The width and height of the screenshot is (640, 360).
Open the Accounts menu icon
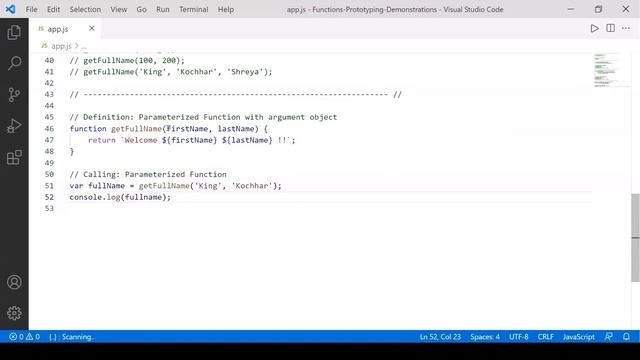[14, 282]
